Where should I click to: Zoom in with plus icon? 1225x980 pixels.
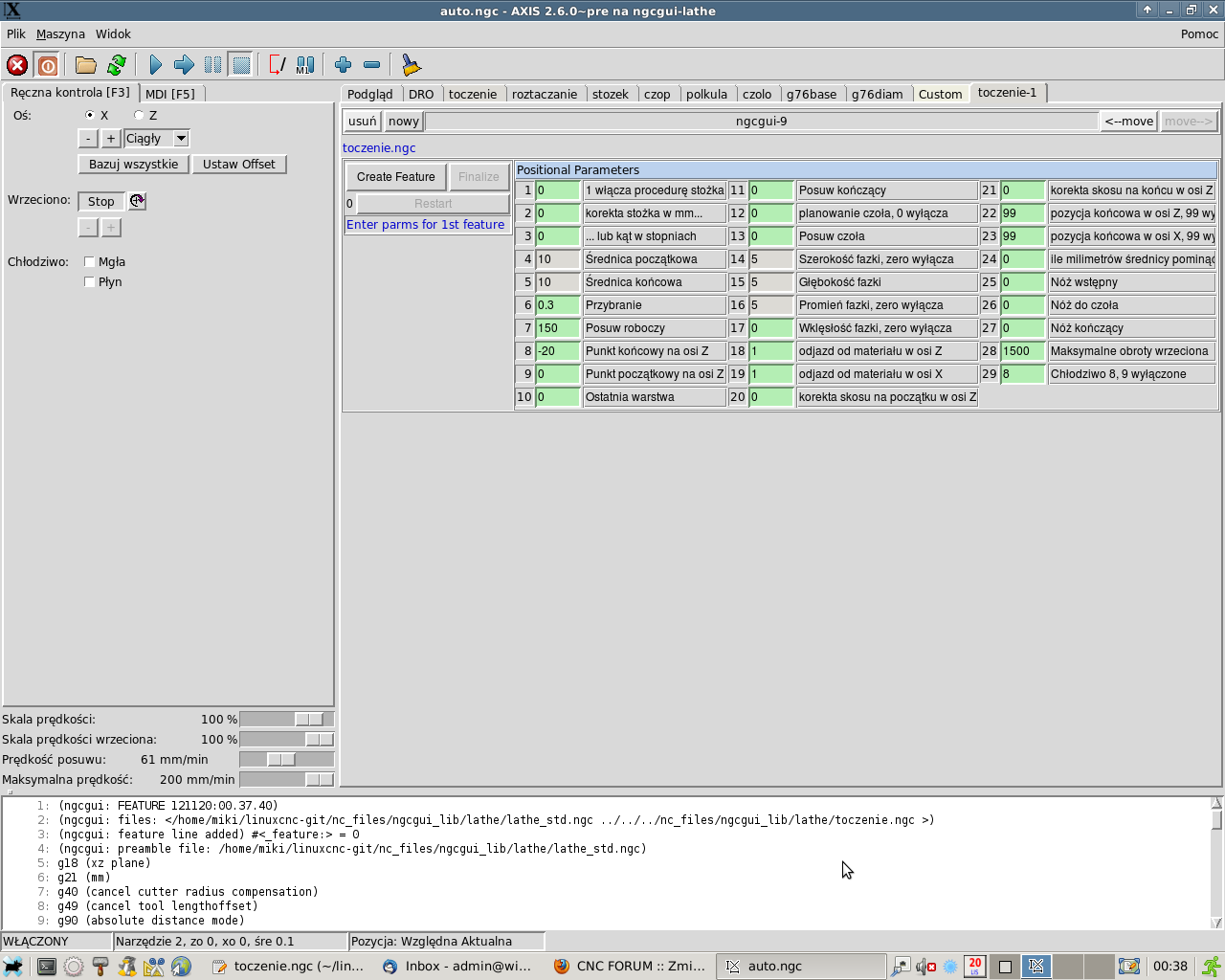(x=344, y=65)
